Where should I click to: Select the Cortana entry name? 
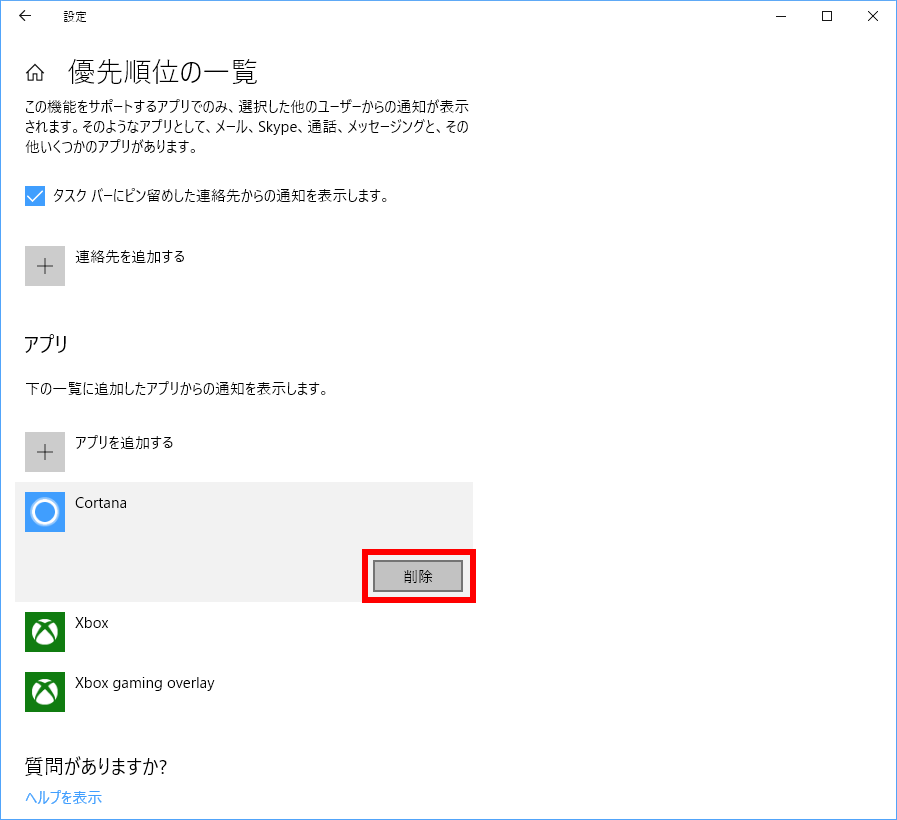pyautogui.click(x=101, y=503)
